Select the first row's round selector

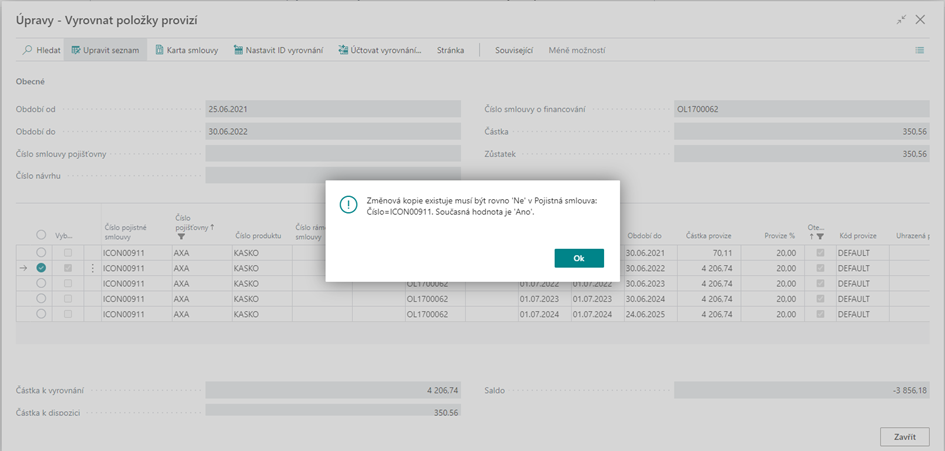41,253
